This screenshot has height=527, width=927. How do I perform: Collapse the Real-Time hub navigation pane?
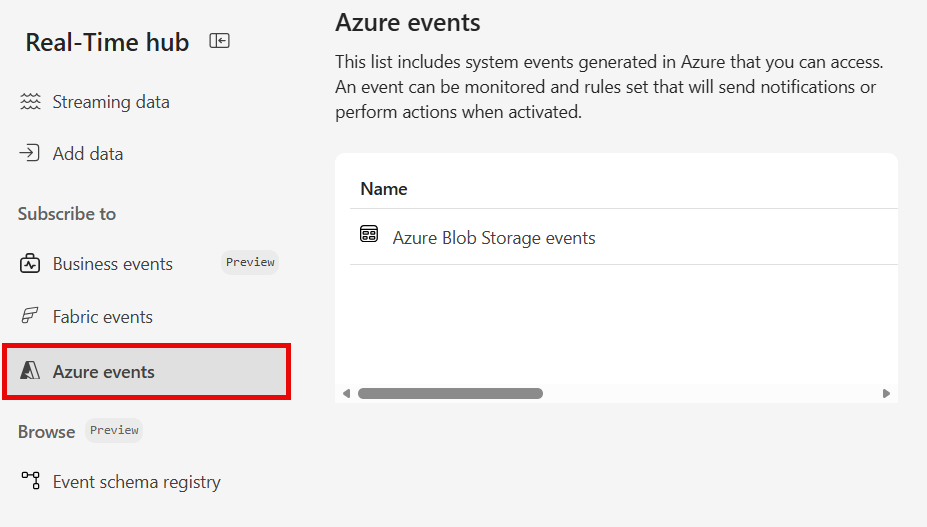coord(219,41)
